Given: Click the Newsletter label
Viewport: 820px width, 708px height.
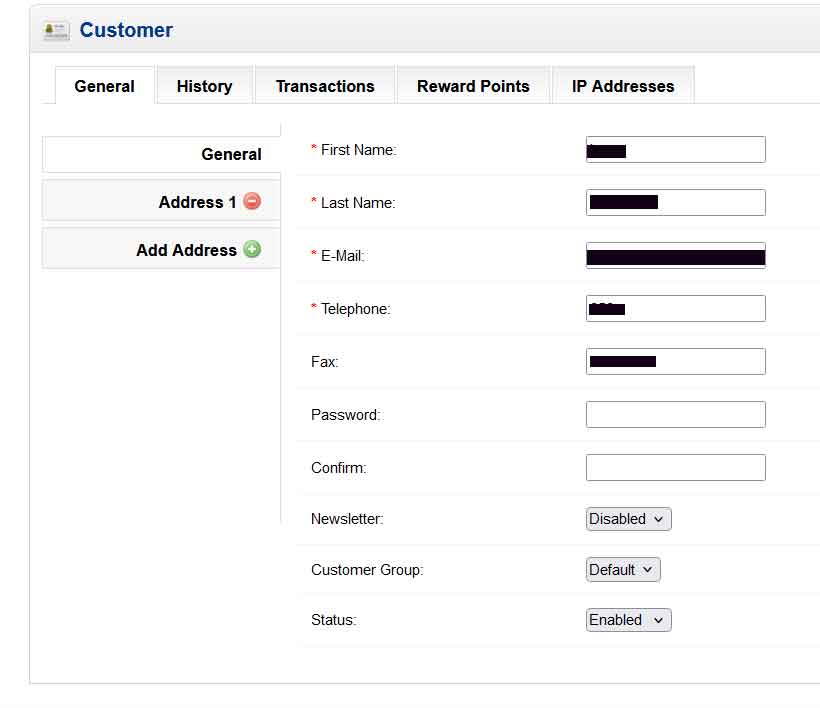Looking at the screenshot, I should [x=347, y=519].
